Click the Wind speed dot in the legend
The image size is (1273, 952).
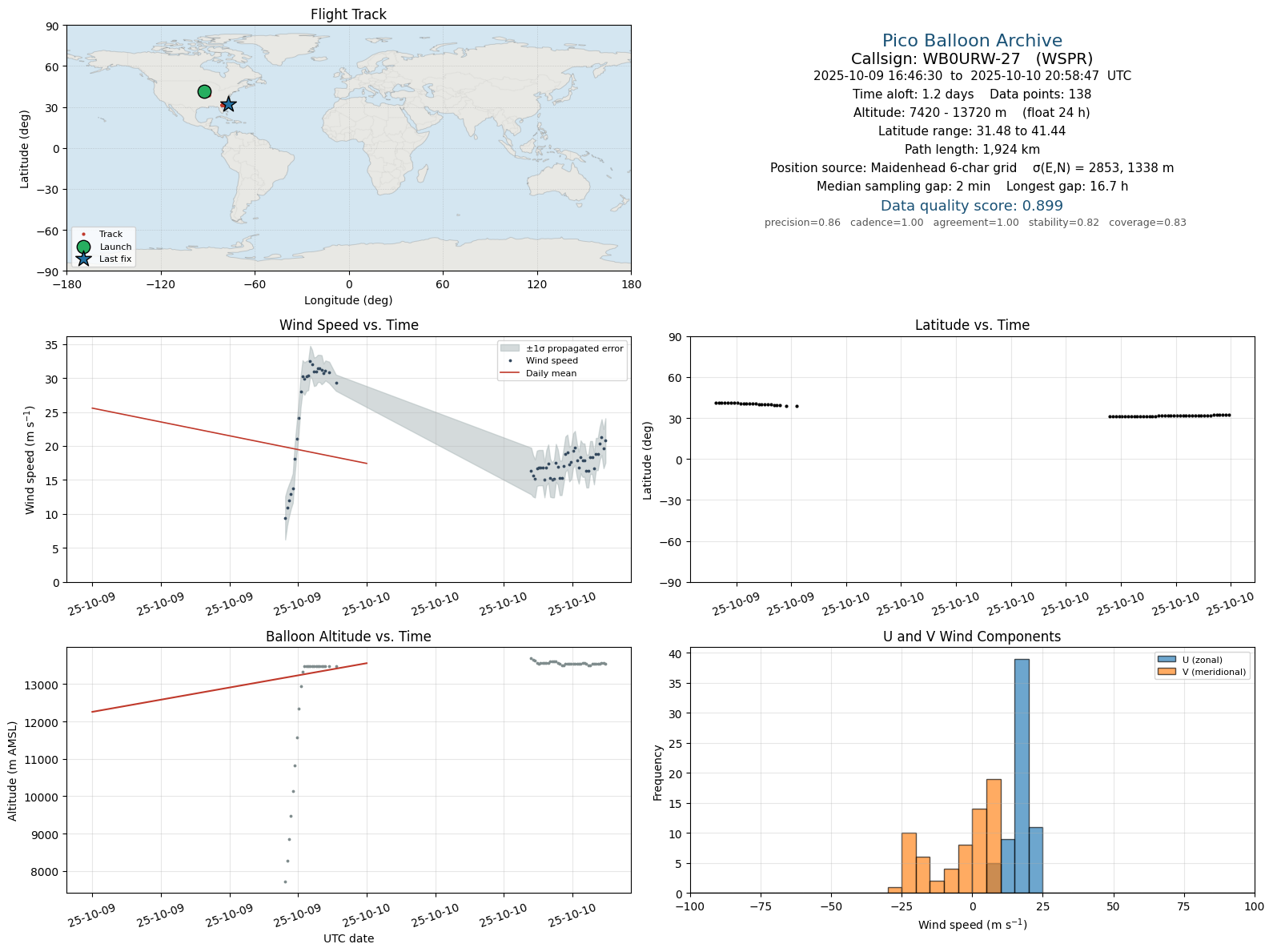tap(510, 360)
